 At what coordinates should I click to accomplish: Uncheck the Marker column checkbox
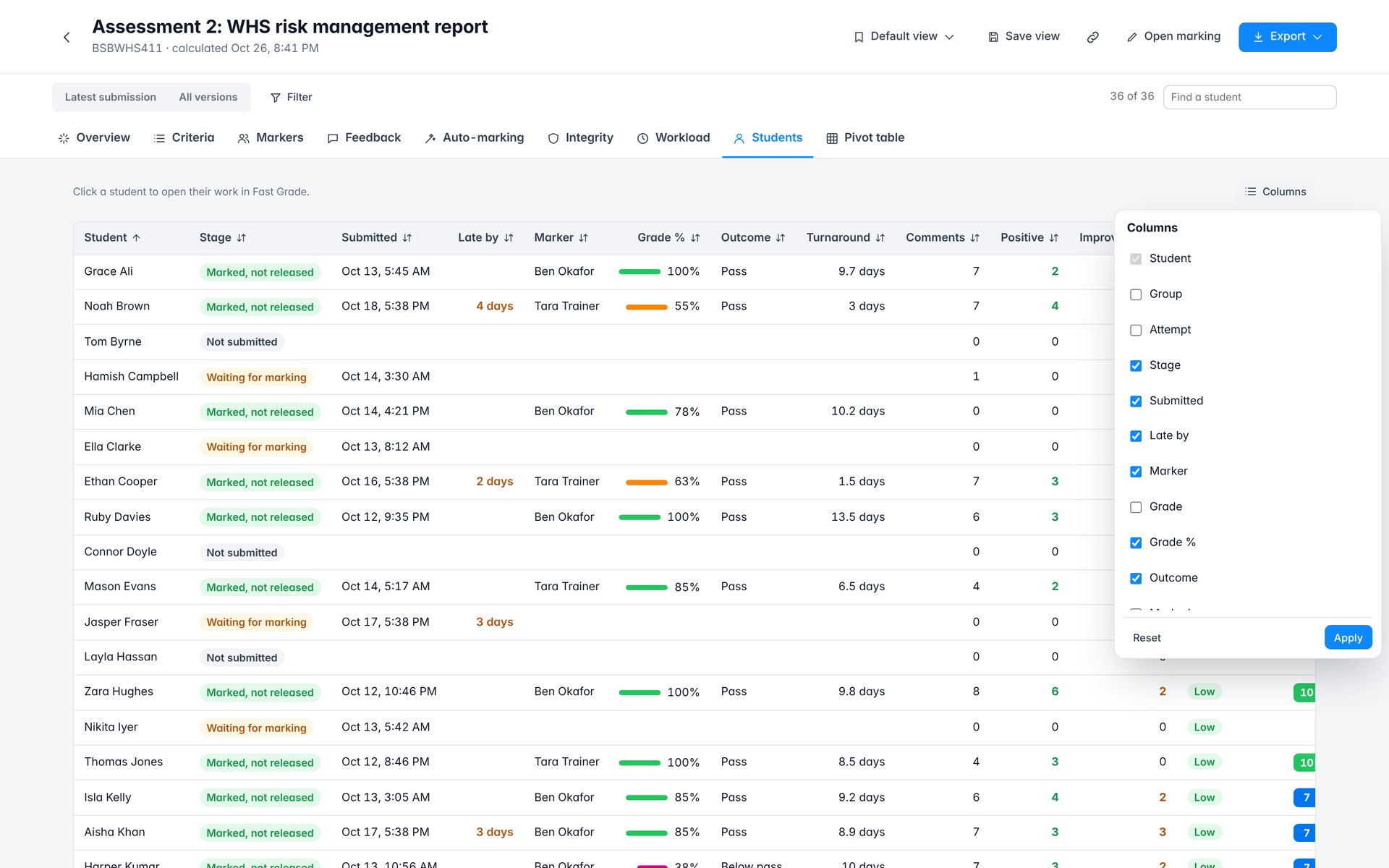point(1136,472)
